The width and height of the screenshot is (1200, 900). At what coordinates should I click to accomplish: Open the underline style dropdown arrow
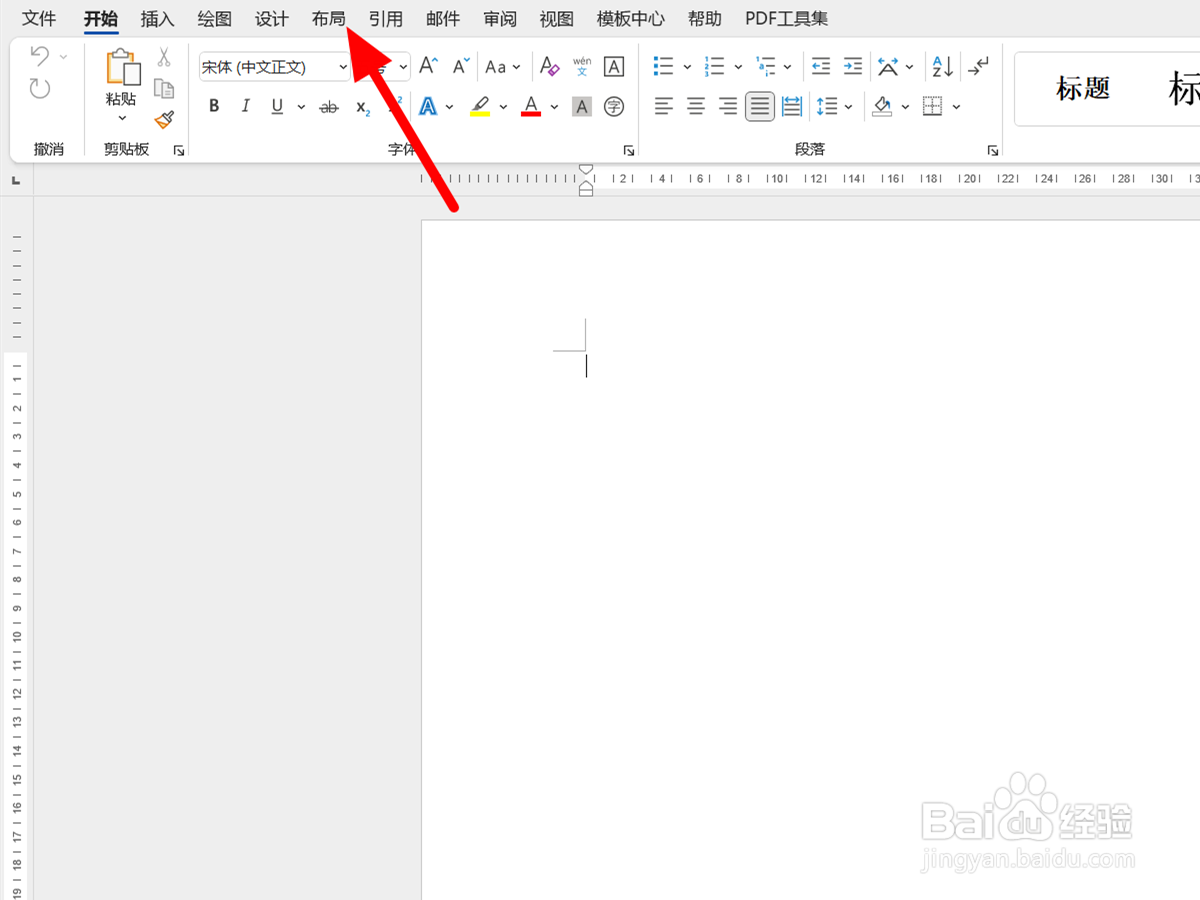coord(301,107)
